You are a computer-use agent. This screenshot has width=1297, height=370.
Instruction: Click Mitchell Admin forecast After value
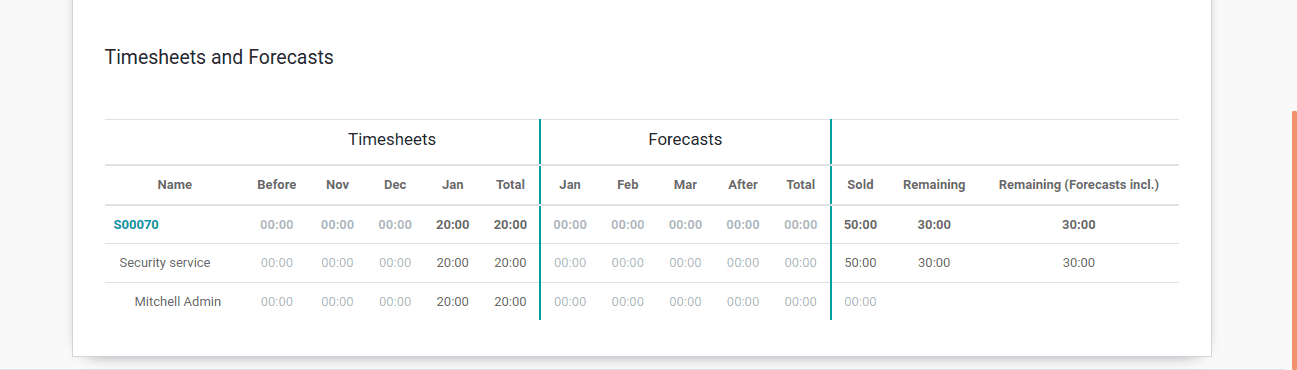point(743,301)
